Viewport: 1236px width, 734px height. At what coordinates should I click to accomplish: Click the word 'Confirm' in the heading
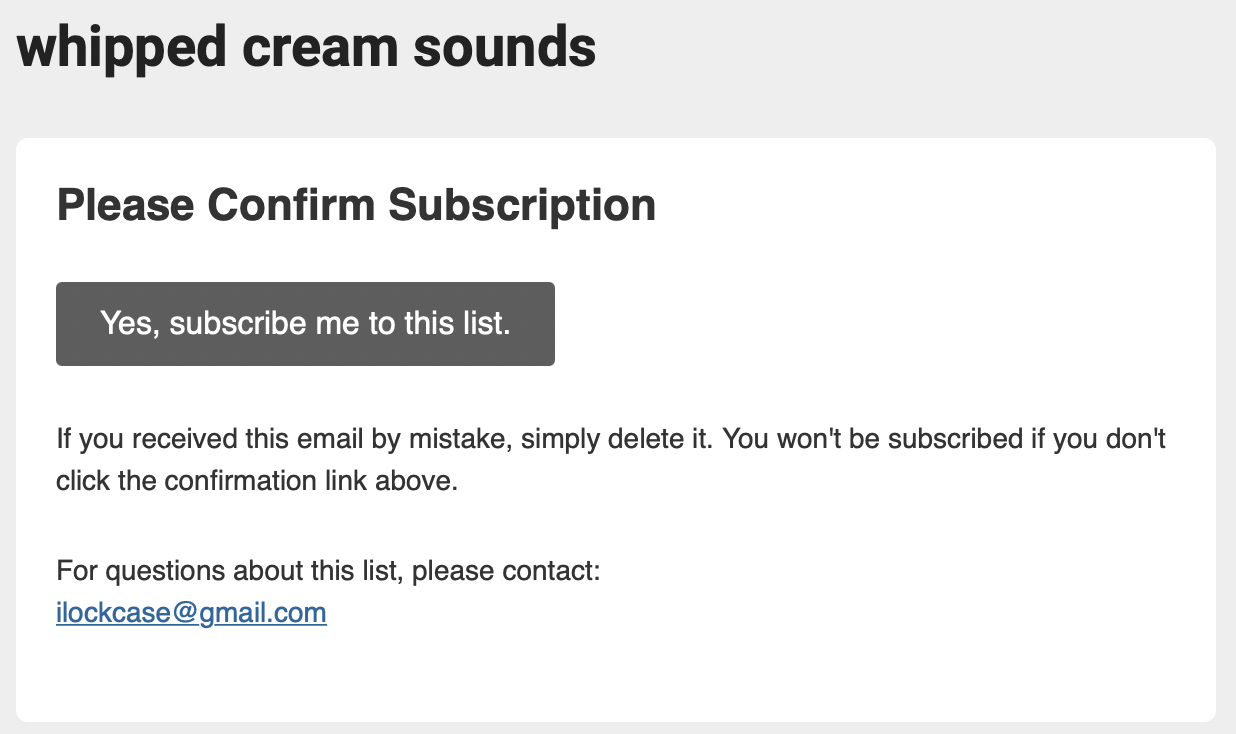click(x=291, y=205)
